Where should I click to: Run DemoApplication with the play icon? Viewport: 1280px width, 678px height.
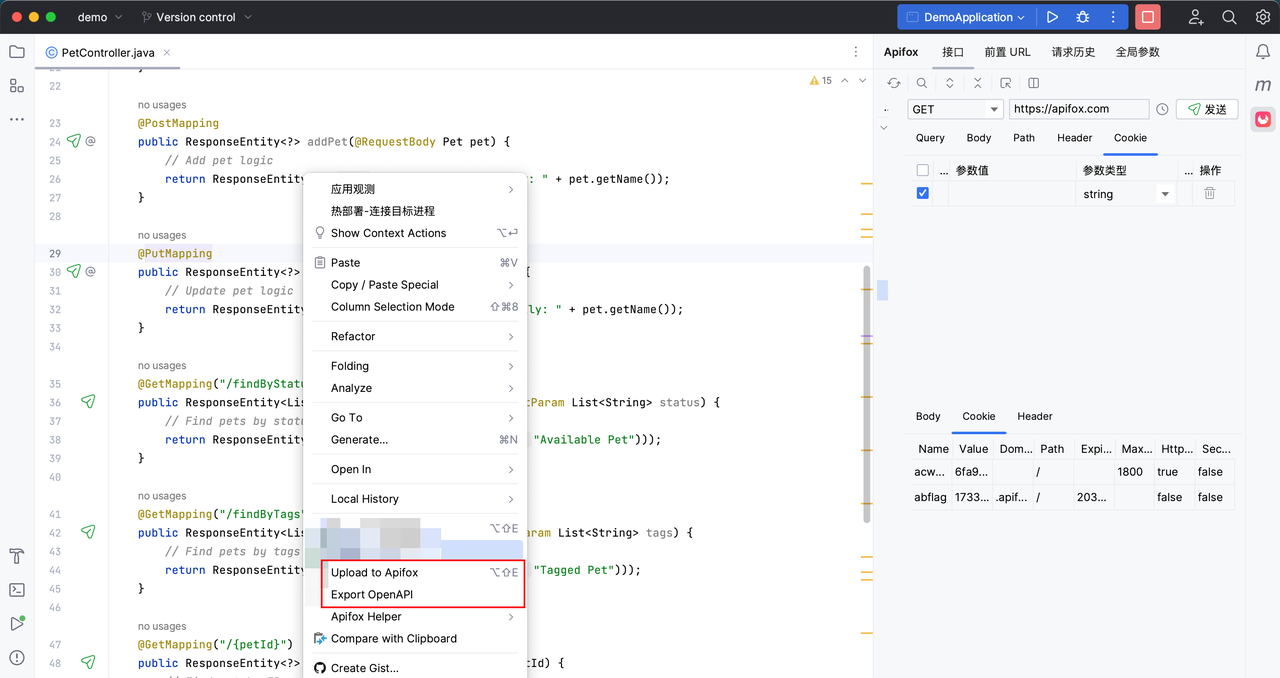point(1052,17)
